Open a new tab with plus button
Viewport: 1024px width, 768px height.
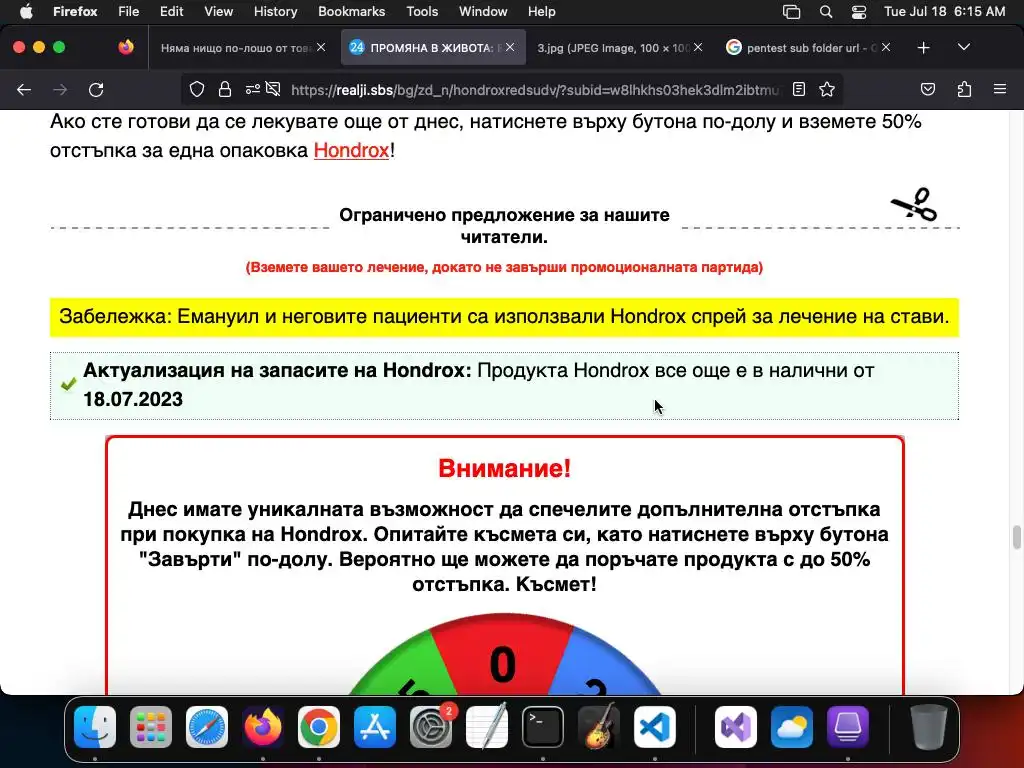923,48
